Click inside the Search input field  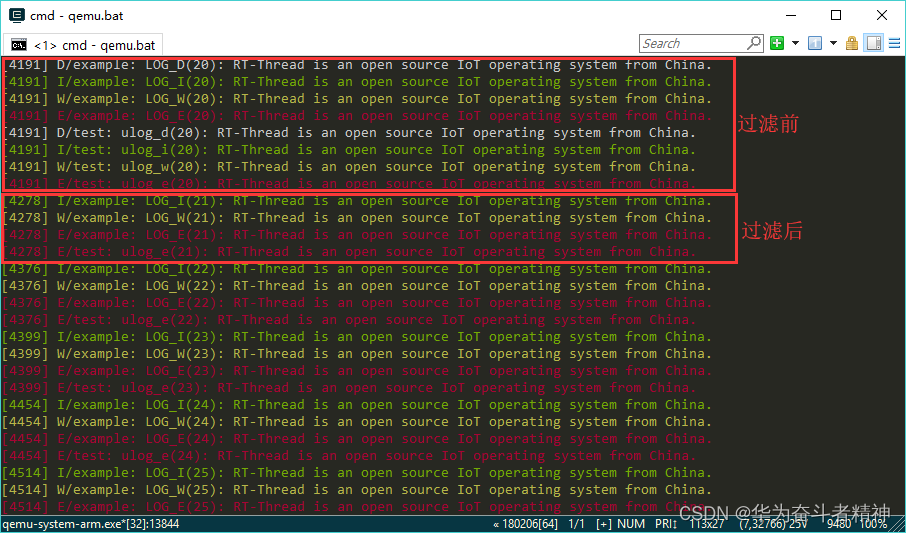(x=693, y=43)
